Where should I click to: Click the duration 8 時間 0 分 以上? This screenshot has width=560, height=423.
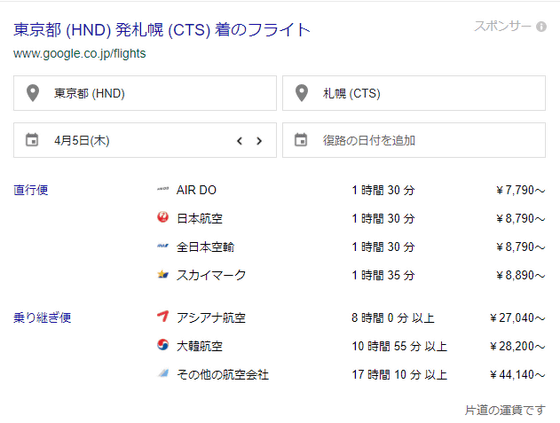[393, 318]
